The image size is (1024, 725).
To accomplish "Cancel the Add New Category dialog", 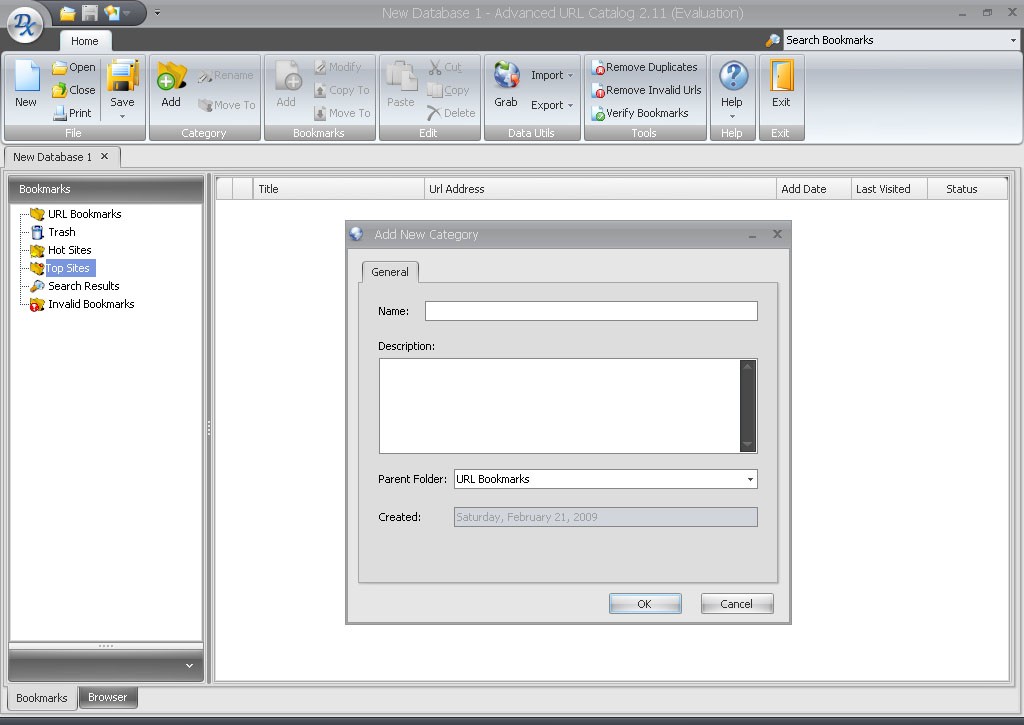I will coord(736,603).
